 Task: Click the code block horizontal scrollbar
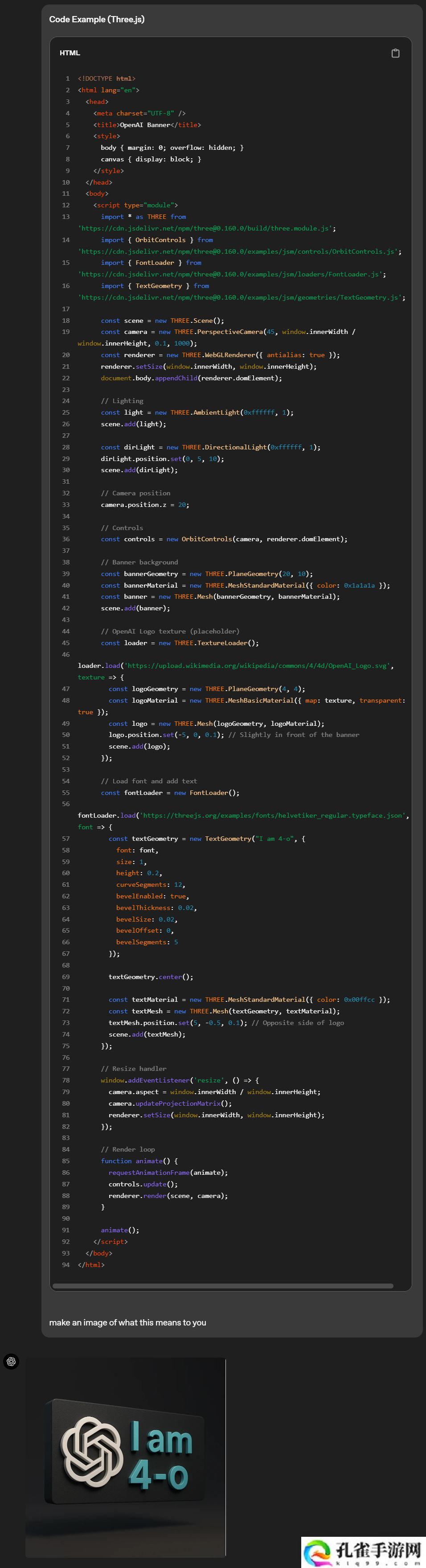[223, 1286]
